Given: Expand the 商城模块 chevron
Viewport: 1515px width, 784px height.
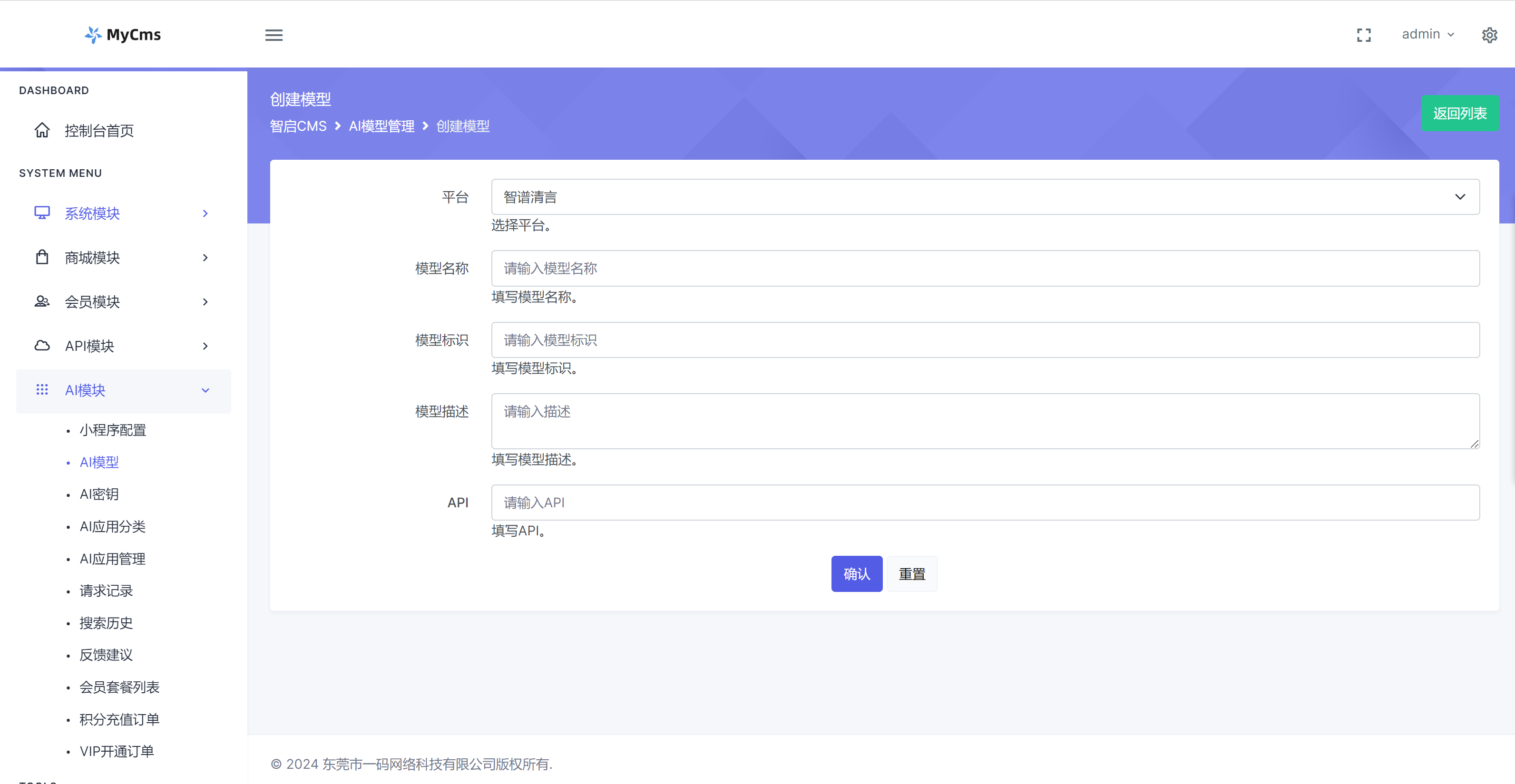Looking at the screenshot, I should coord(205,257).
